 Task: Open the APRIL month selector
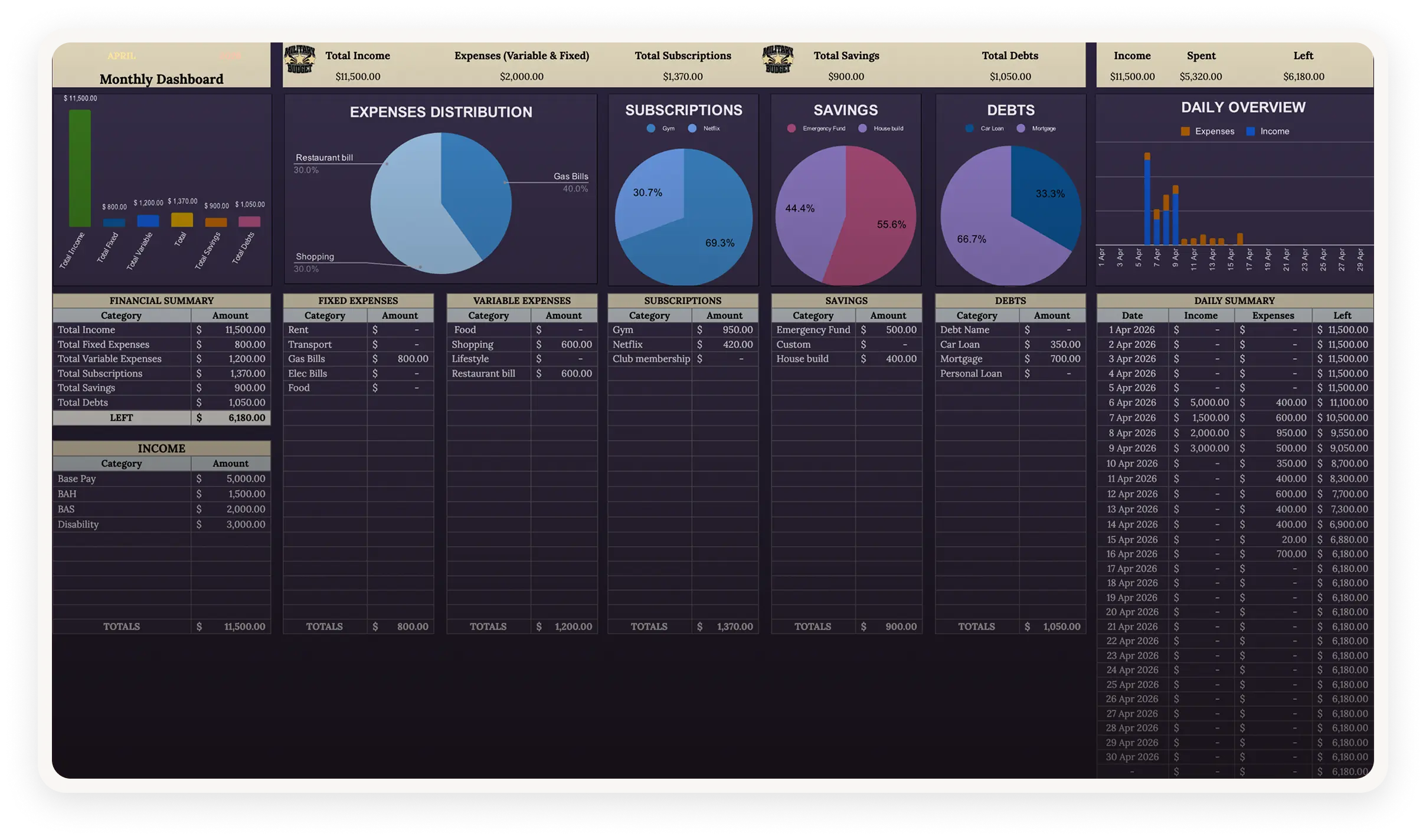122,56
